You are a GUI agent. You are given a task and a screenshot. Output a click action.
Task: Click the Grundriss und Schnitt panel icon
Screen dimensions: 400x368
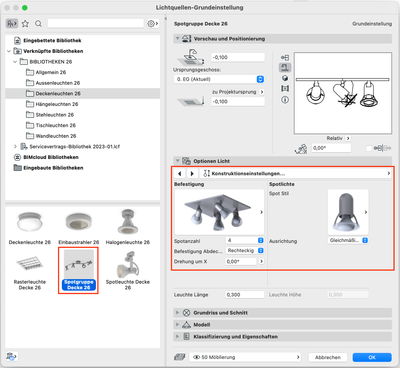coord(187,313)
